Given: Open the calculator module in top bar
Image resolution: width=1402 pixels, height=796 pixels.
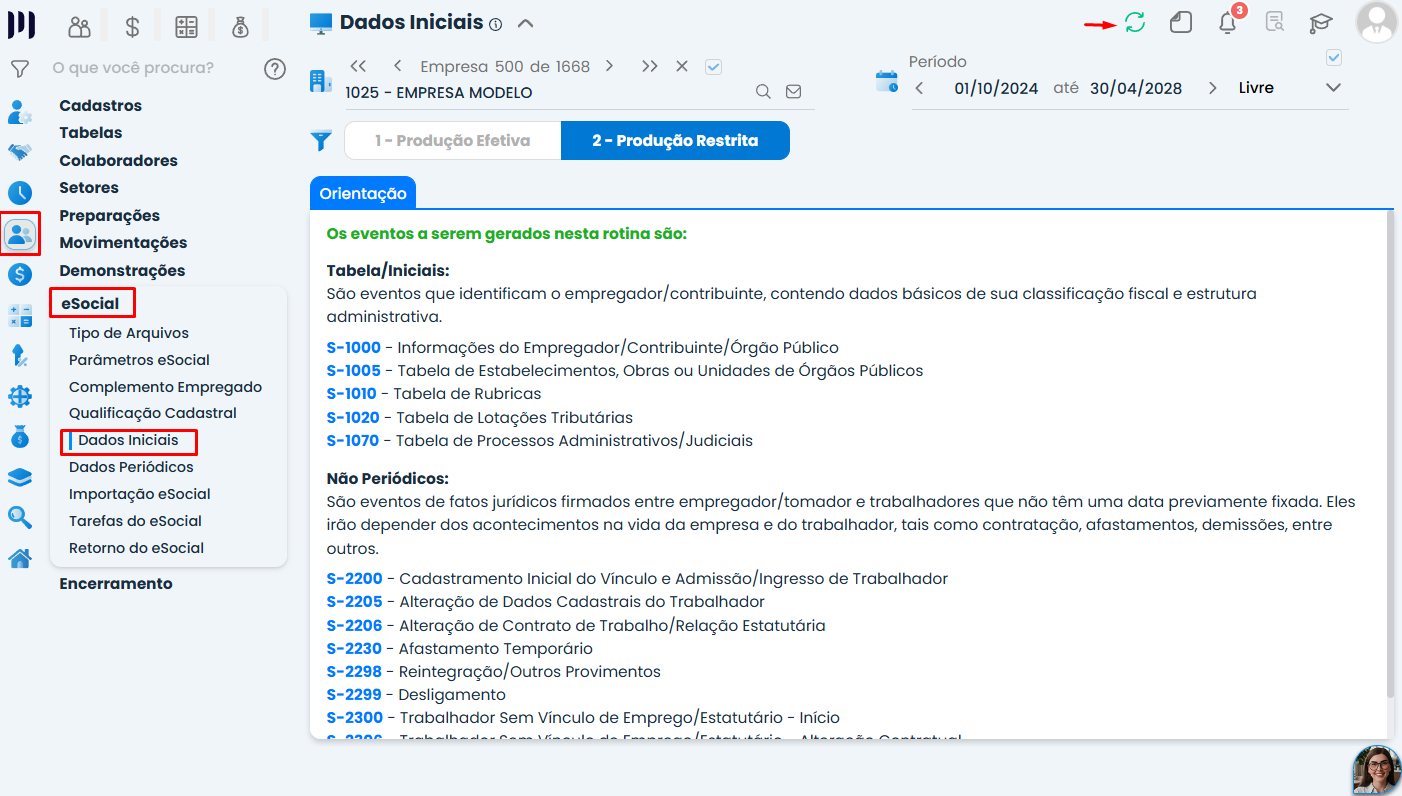Looking at the screenshot, I should click(186, 27).
